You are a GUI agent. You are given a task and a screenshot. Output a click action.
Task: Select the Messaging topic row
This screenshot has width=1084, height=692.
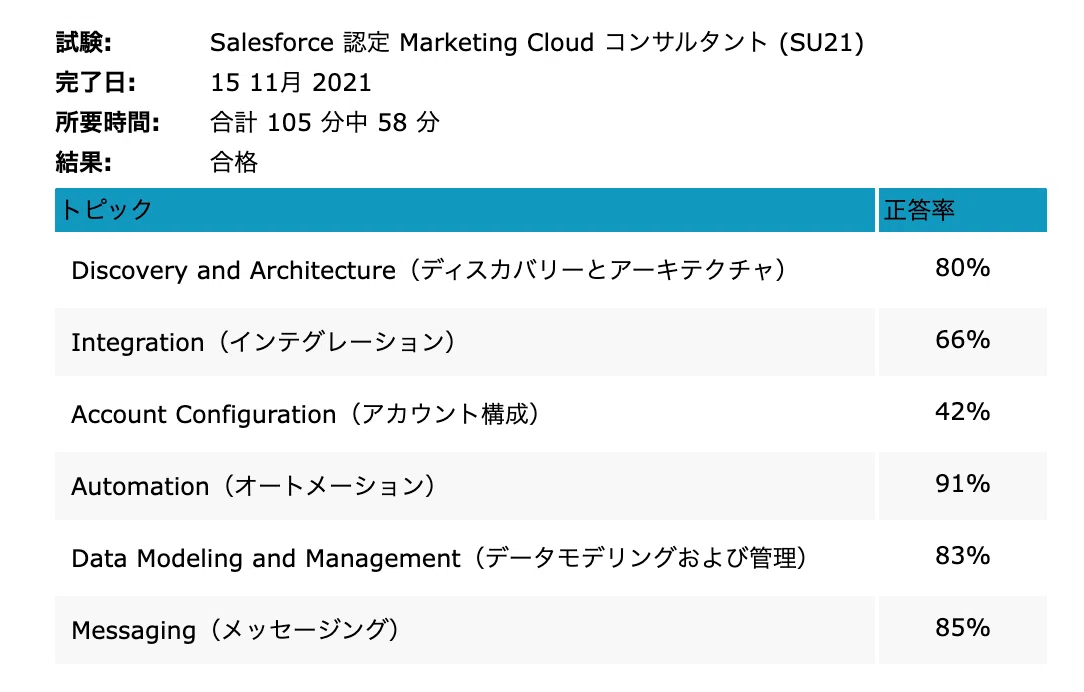click(550, 630)
